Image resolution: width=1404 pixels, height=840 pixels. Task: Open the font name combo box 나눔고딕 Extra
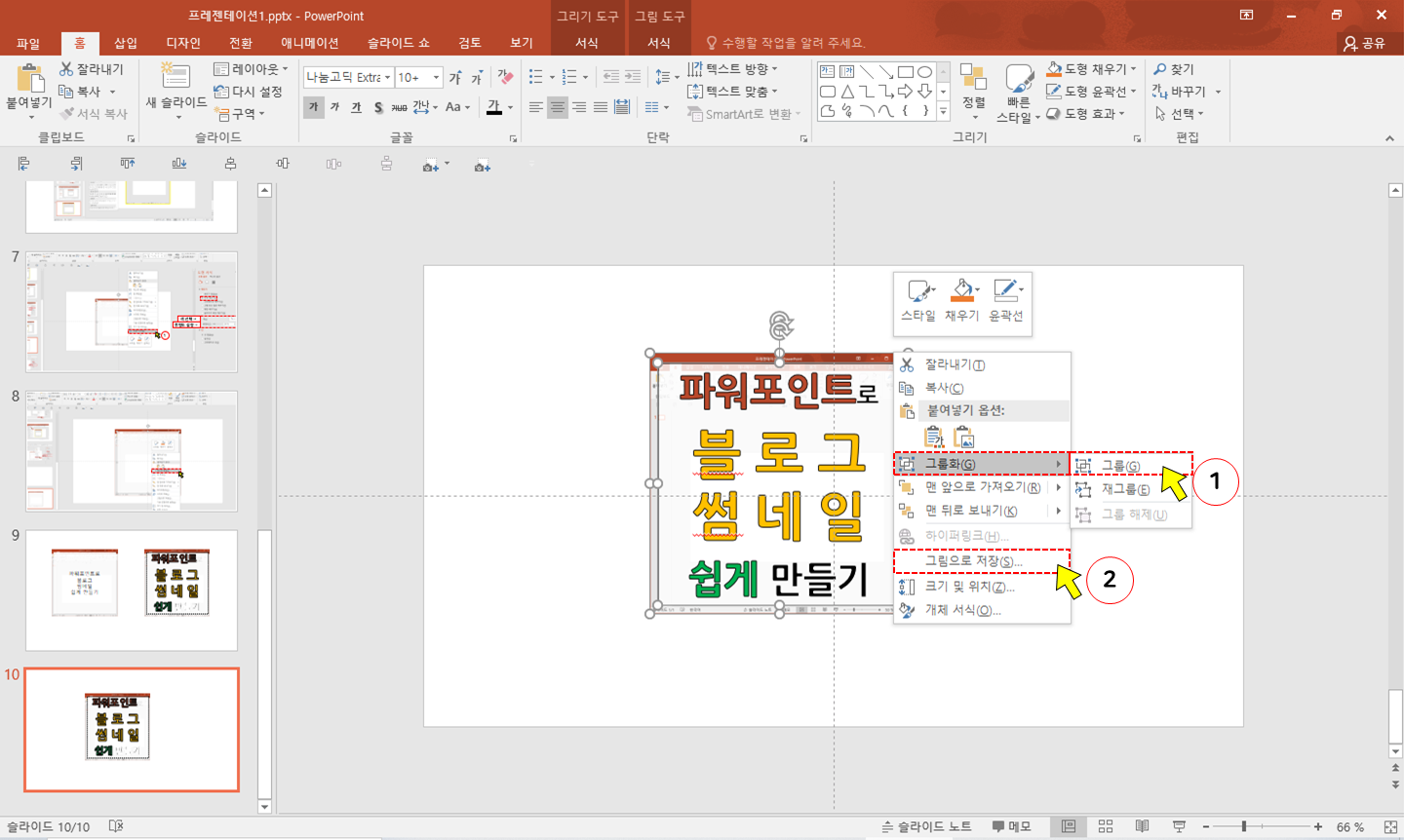(347, 77)
